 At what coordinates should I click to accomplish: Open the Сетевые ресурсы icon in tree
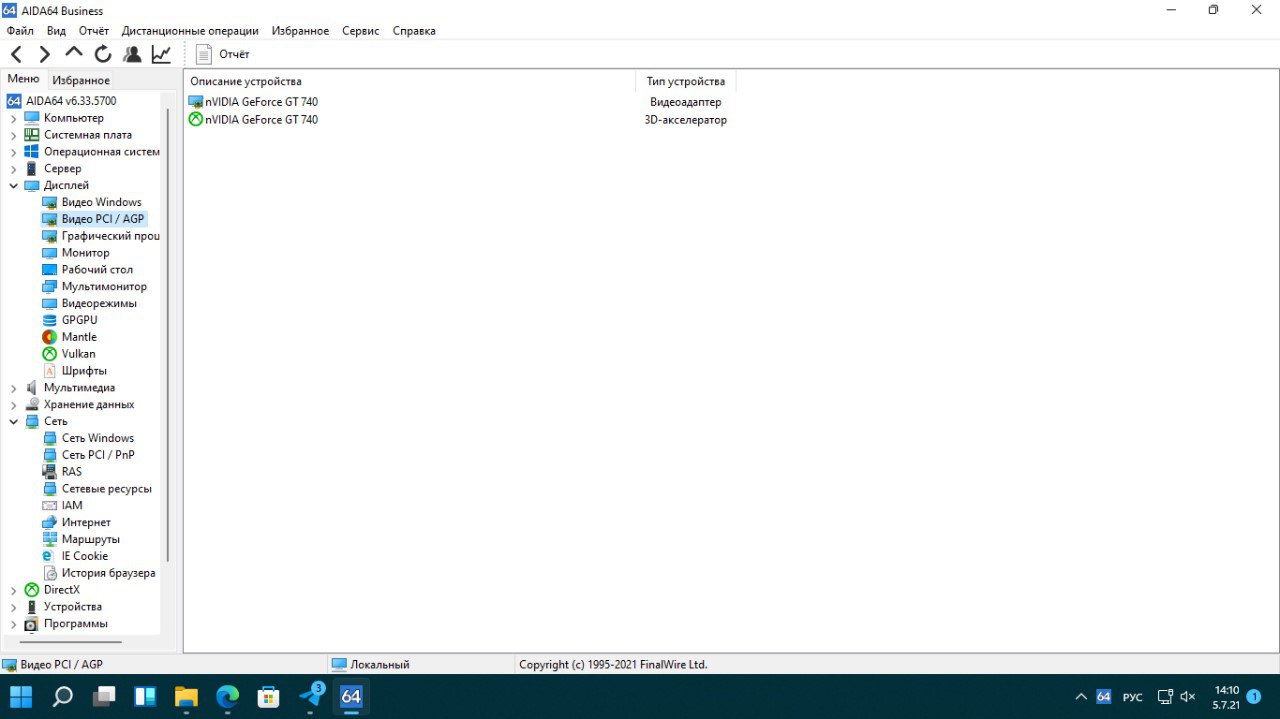[50, 489]
